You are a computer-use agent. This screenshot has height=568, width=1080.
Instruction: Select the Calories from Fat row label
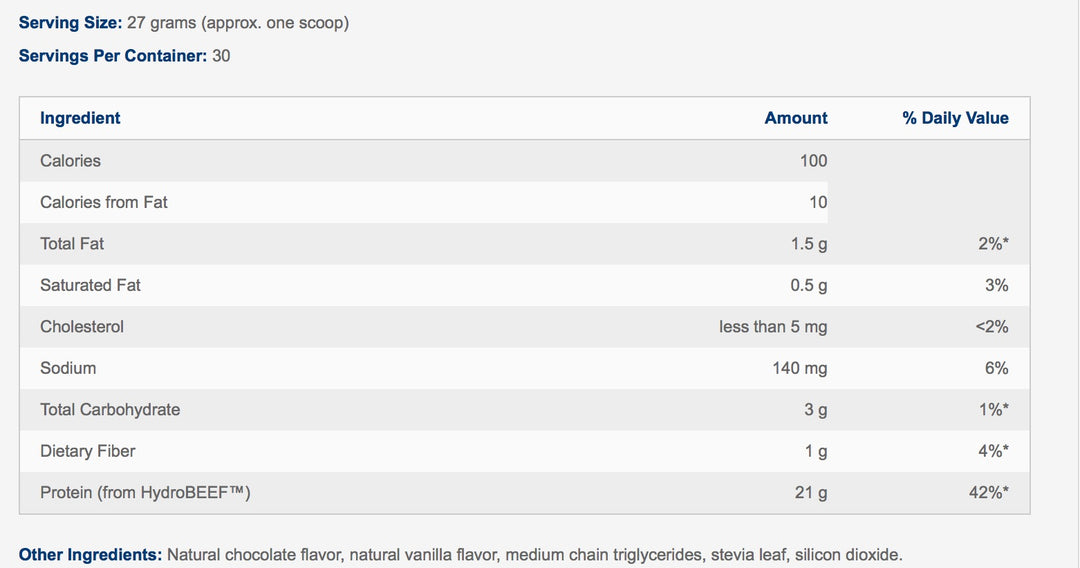pyautogui.click(x=103, y=202)
